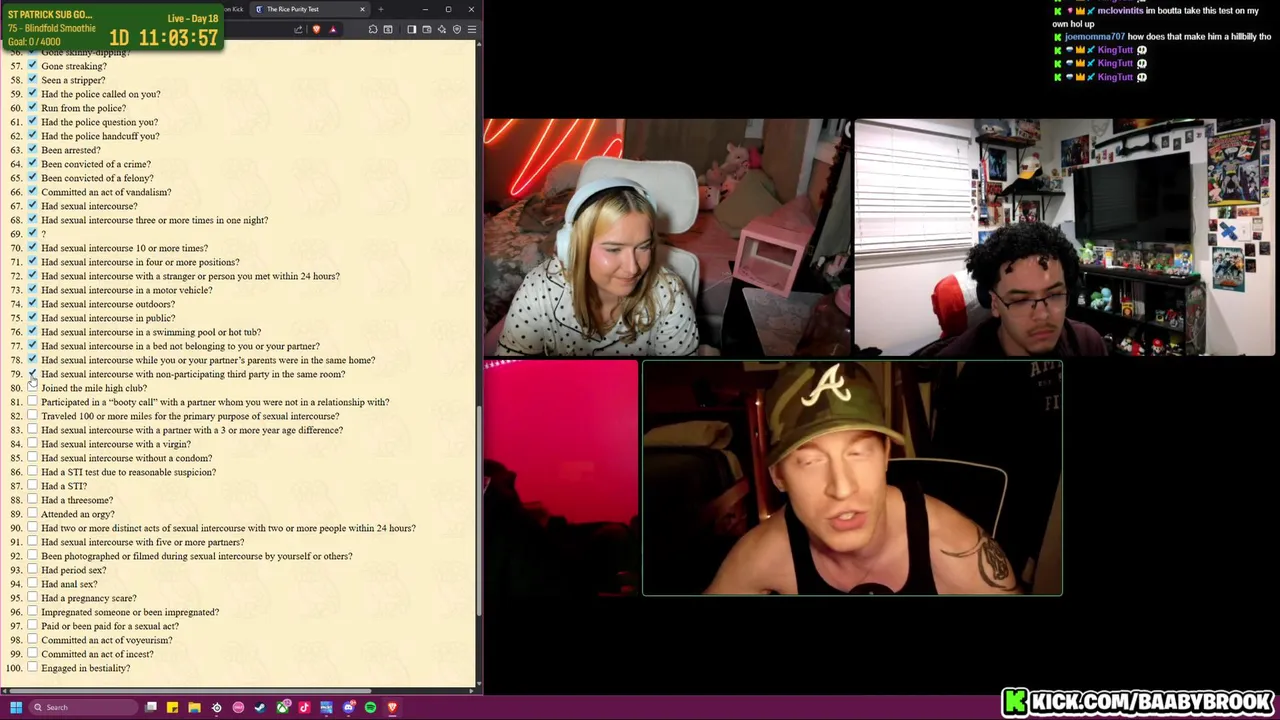Check 'Had a pregnancy scare?' checkbox
Viewport: 1280px width, 720px height.
click(x=32, y=597)
